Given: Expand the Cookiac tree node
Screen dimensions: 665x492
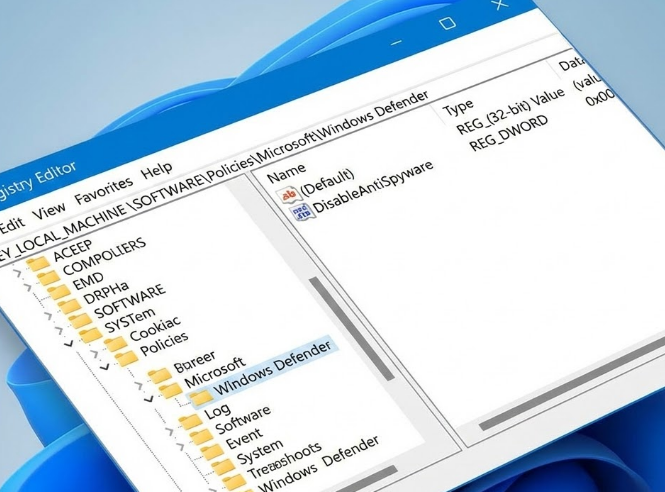Looking at the screenshot, I should point(94,353).
